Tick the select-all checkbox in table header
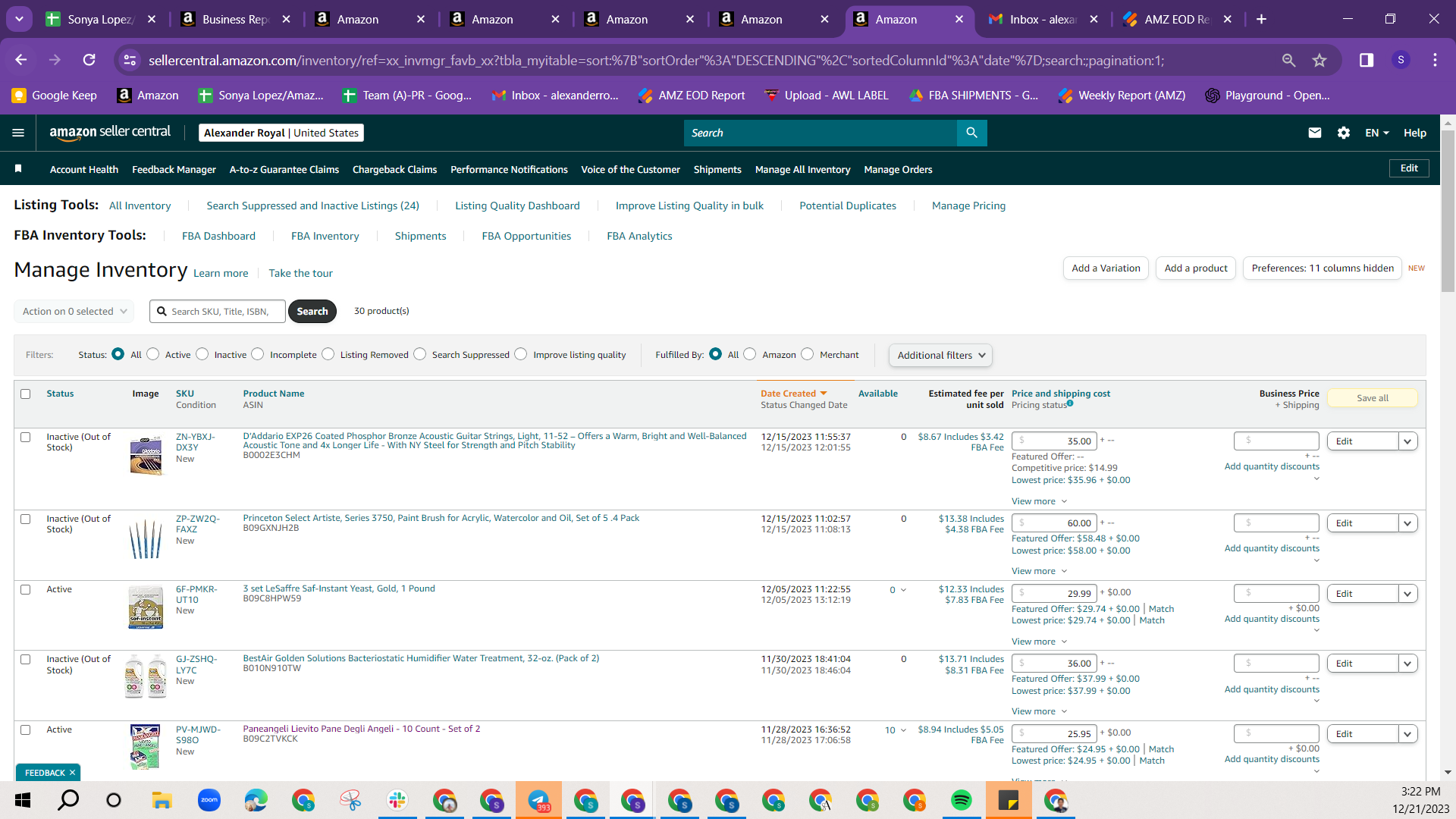 [x=26, y=394]
